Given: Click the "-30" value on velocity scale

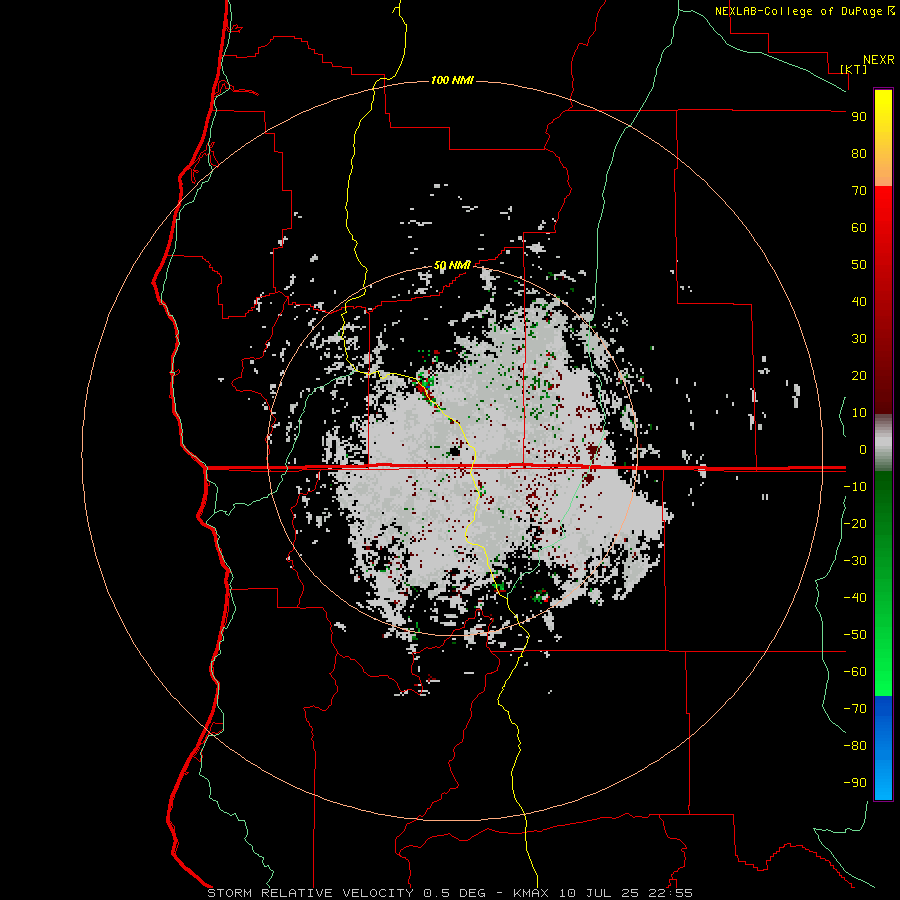Looking at the screenshot, I should tap(855, 561).
